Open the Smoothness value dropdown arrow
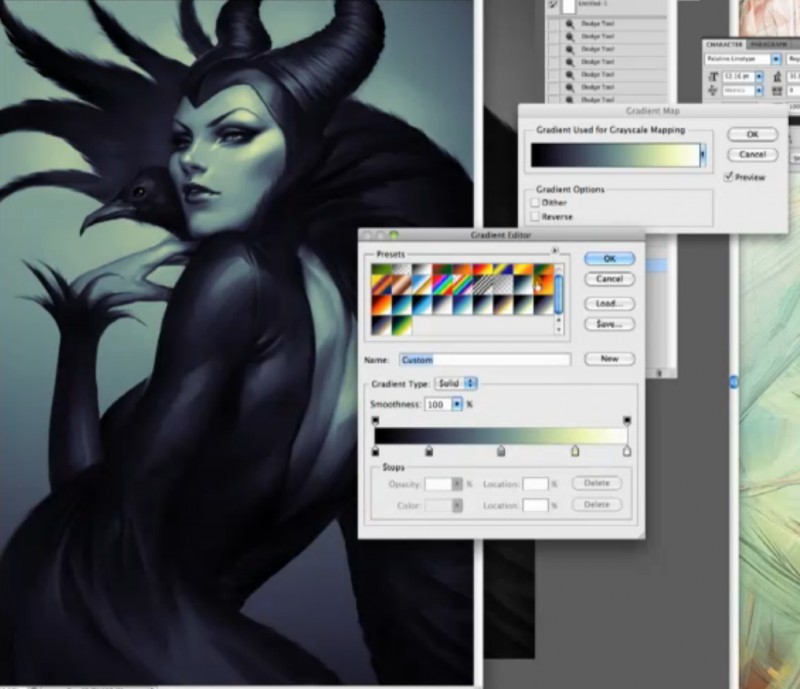800x689 pixels. click(x=457, y=404)
